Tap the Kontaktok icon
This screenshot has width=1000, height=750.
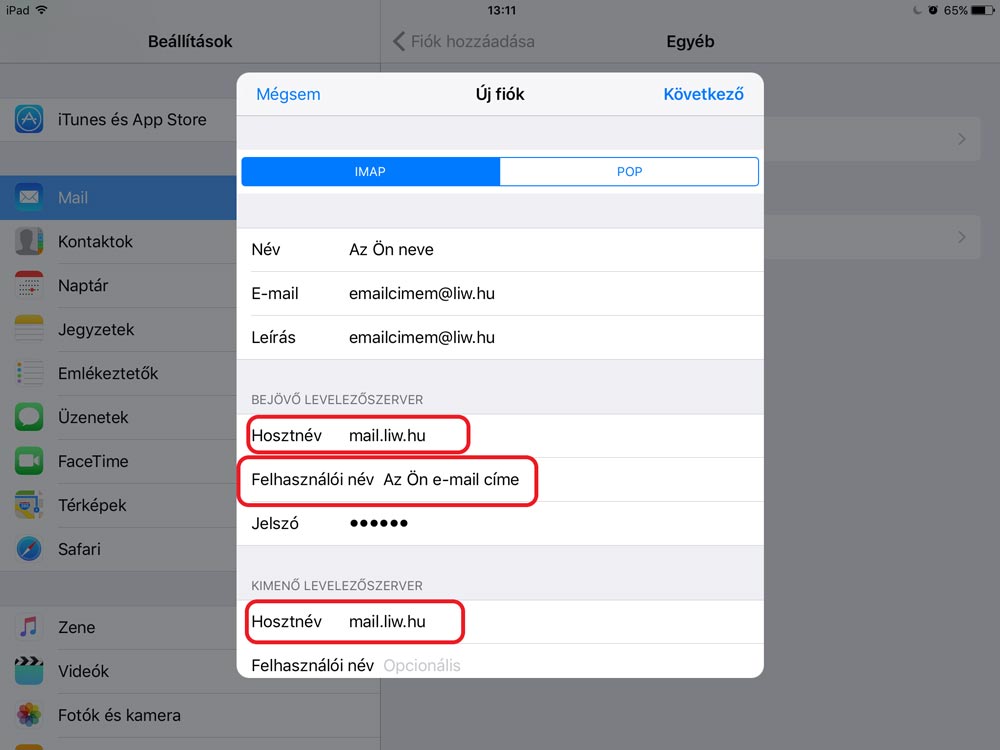29,242
